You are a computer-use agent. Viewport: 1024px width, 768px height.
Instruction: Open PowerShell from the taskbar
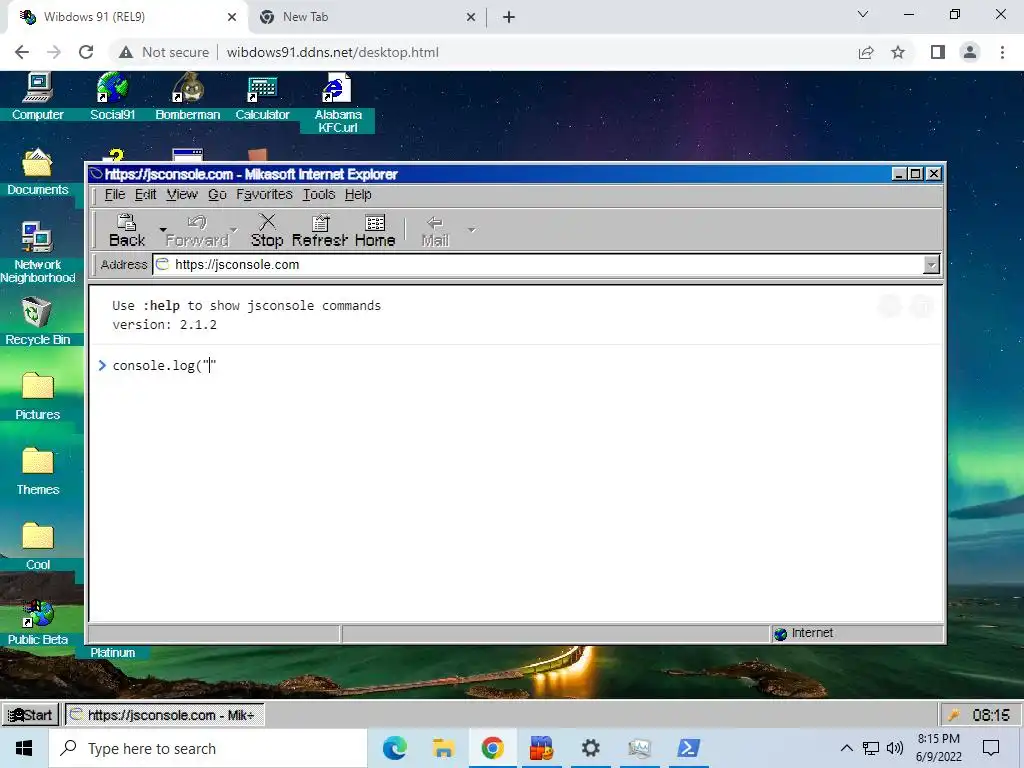coord(688,748)
